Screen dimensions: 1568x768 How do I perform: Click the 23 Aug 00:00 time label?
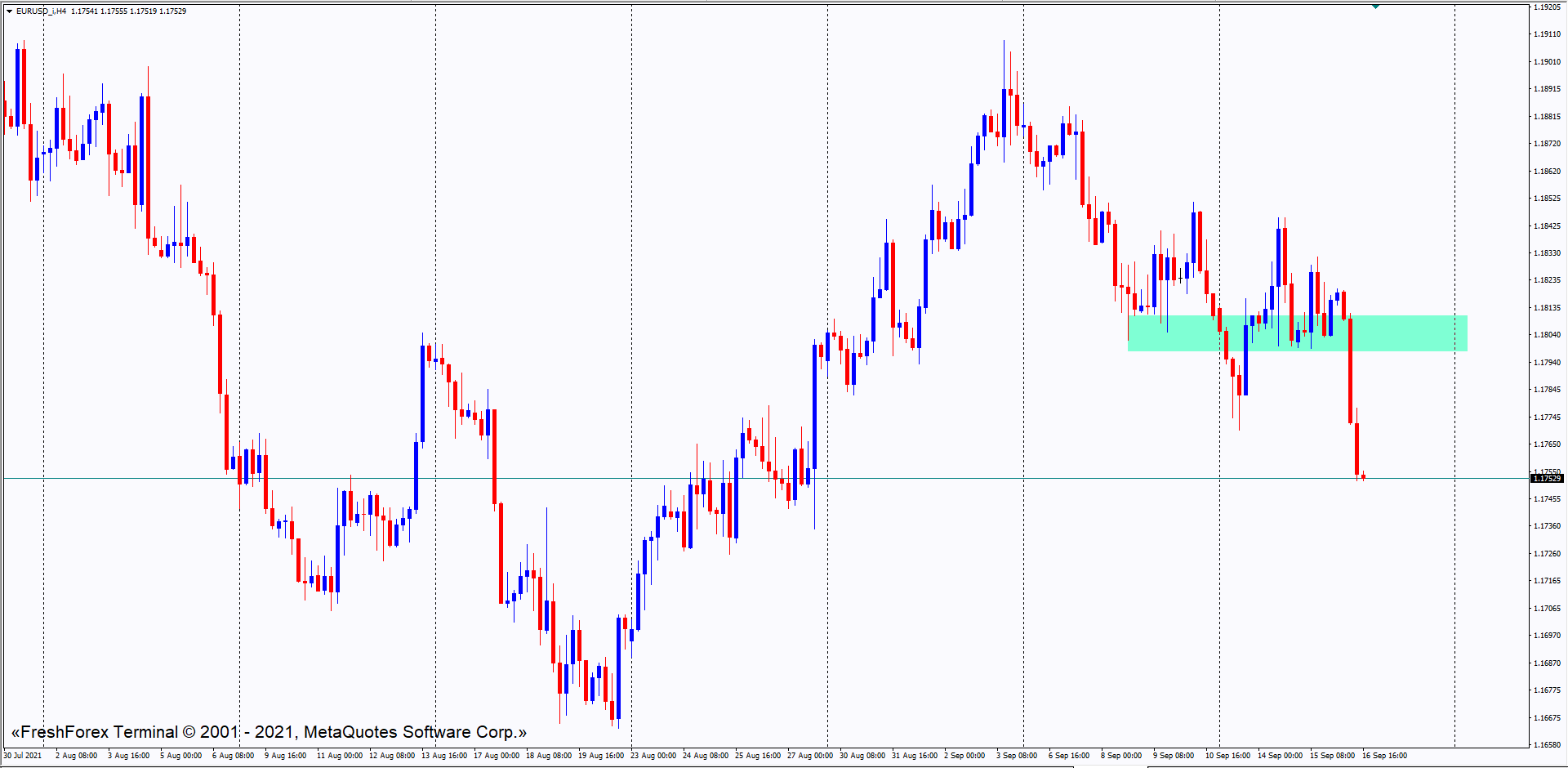tap(653, 756)
